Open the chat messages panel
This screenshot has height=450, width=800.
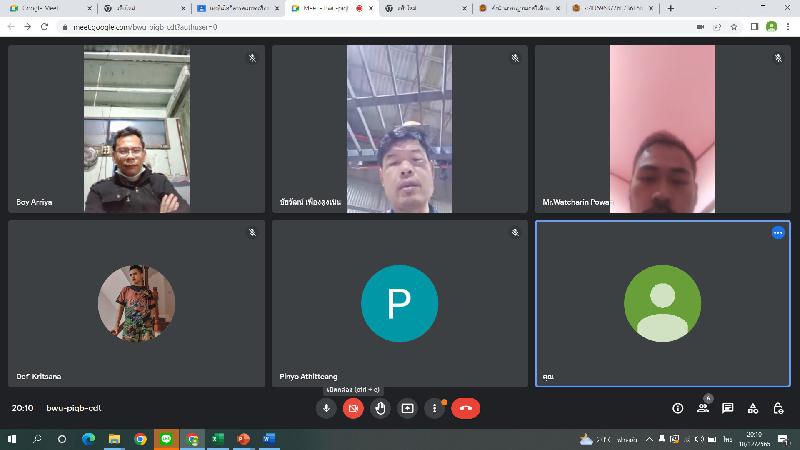click(728, 408)
